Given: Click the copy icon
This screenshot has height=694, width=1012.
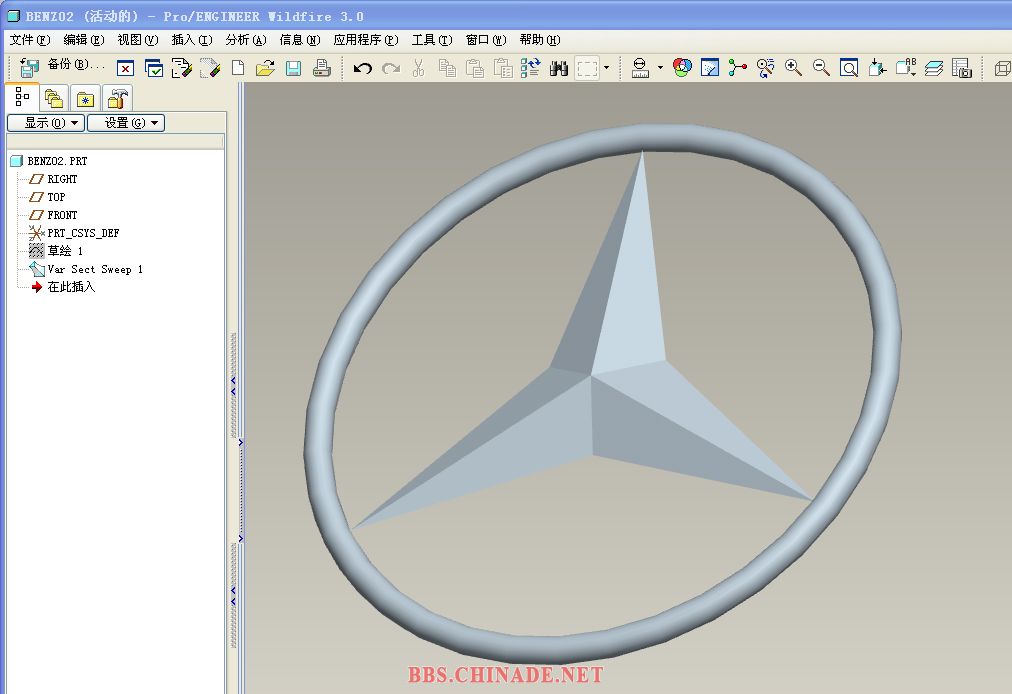Looking at the screenshot, I should 447,68.
